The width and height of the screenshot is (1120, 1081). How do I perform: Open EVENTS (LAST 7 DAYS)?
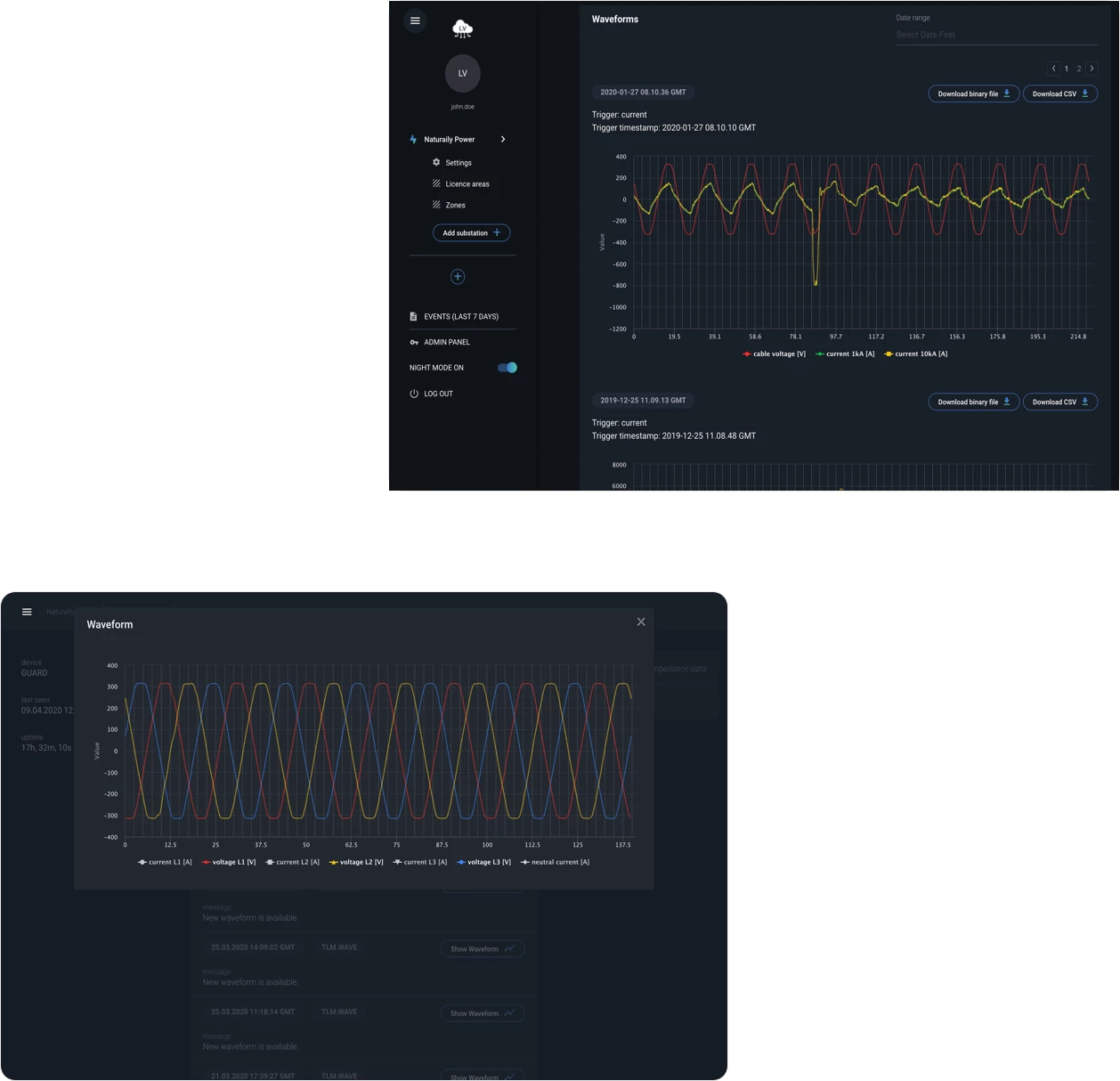pyautogui.click(x=454, y=317)
